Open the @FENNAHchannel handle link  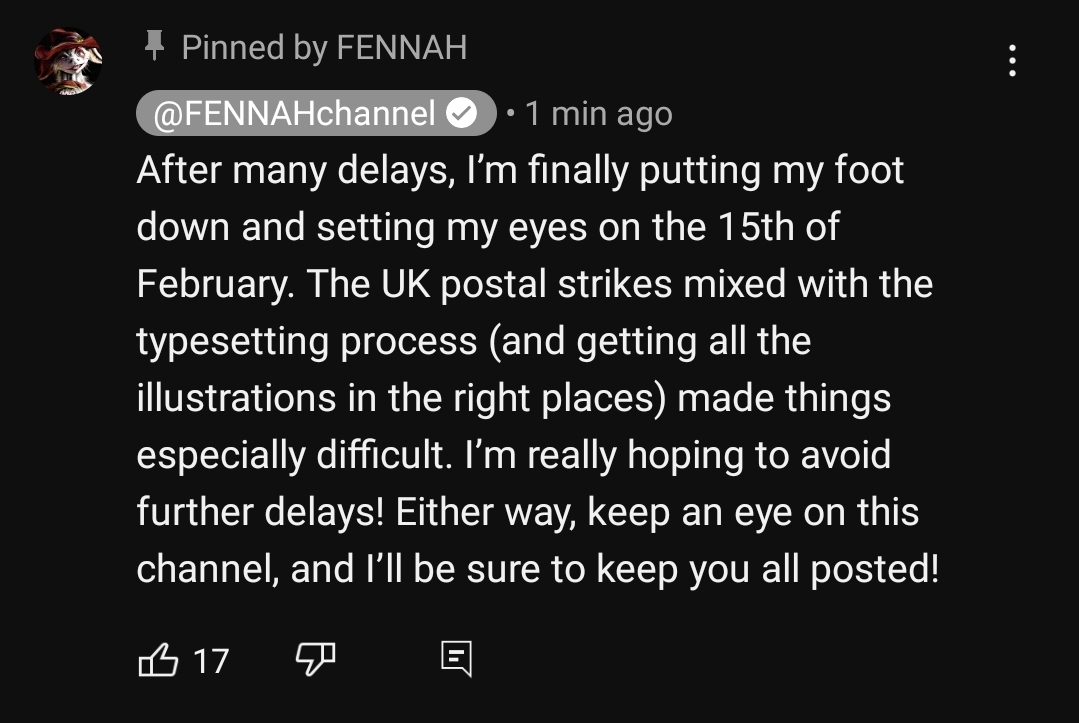(294, 114)
